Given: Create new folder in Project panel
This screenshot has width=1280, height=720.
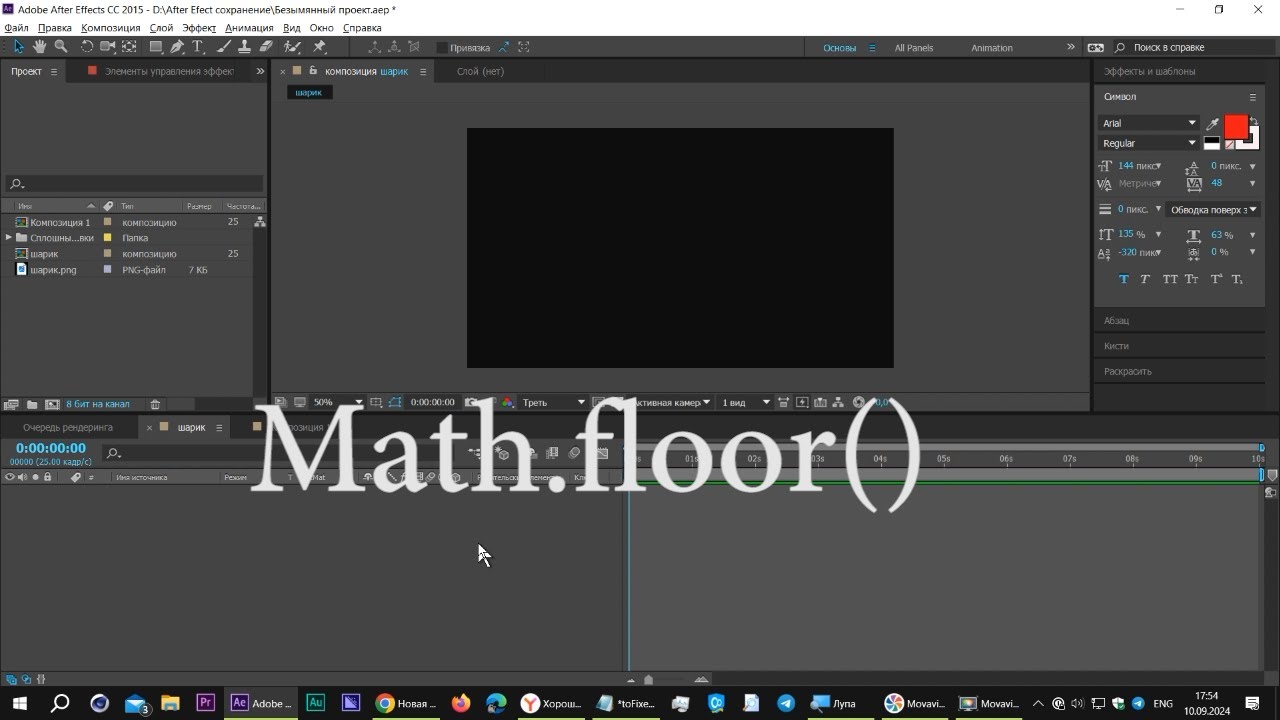Looking at the screenshot, I should (32, 404).
